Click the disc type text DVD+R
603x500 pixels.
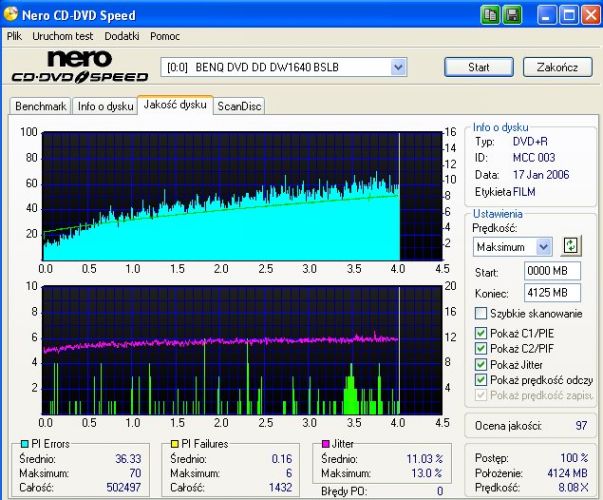pyautogui.click(x=530, y=142)
